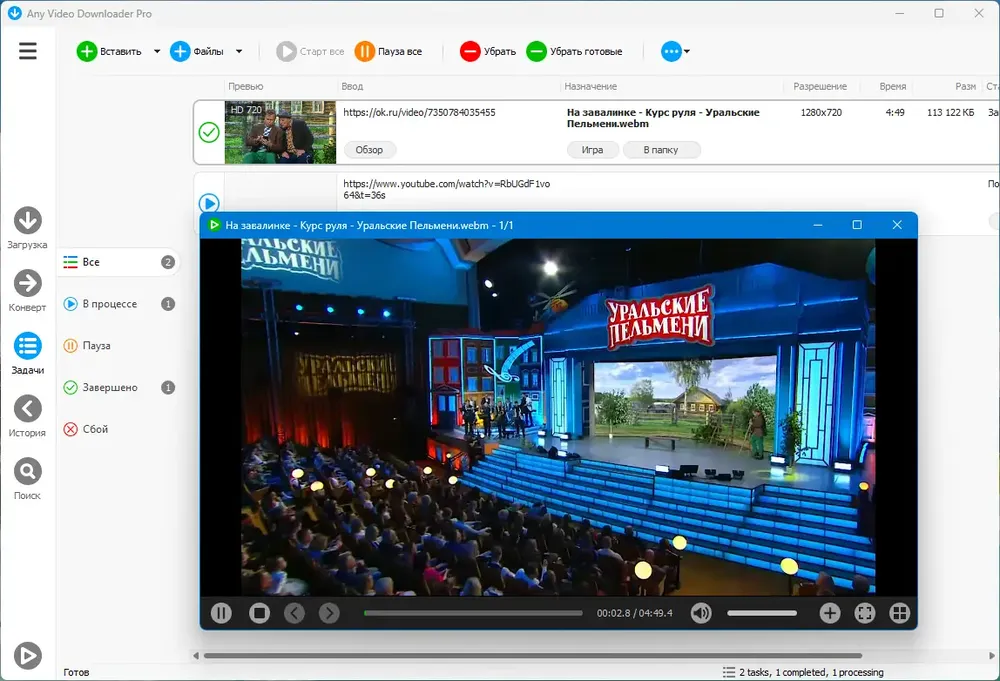Screen dimensions: 1000x681
Task: Open the Загрузка download section
Action: tap(27, 228)
